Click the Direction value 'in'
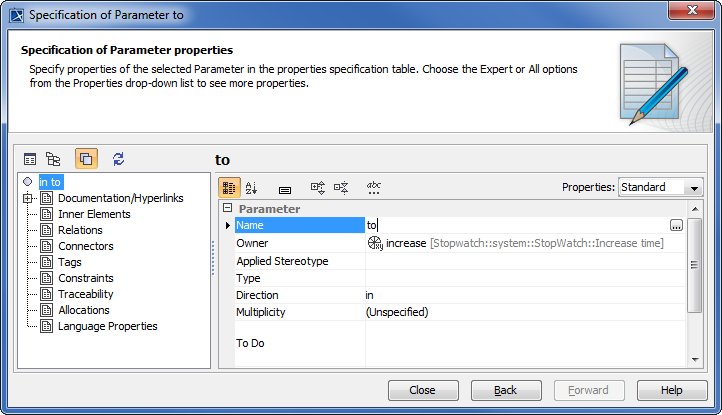The height and width of the screenshot is (415, 722). pyautogui.click(x=369, y=295)
